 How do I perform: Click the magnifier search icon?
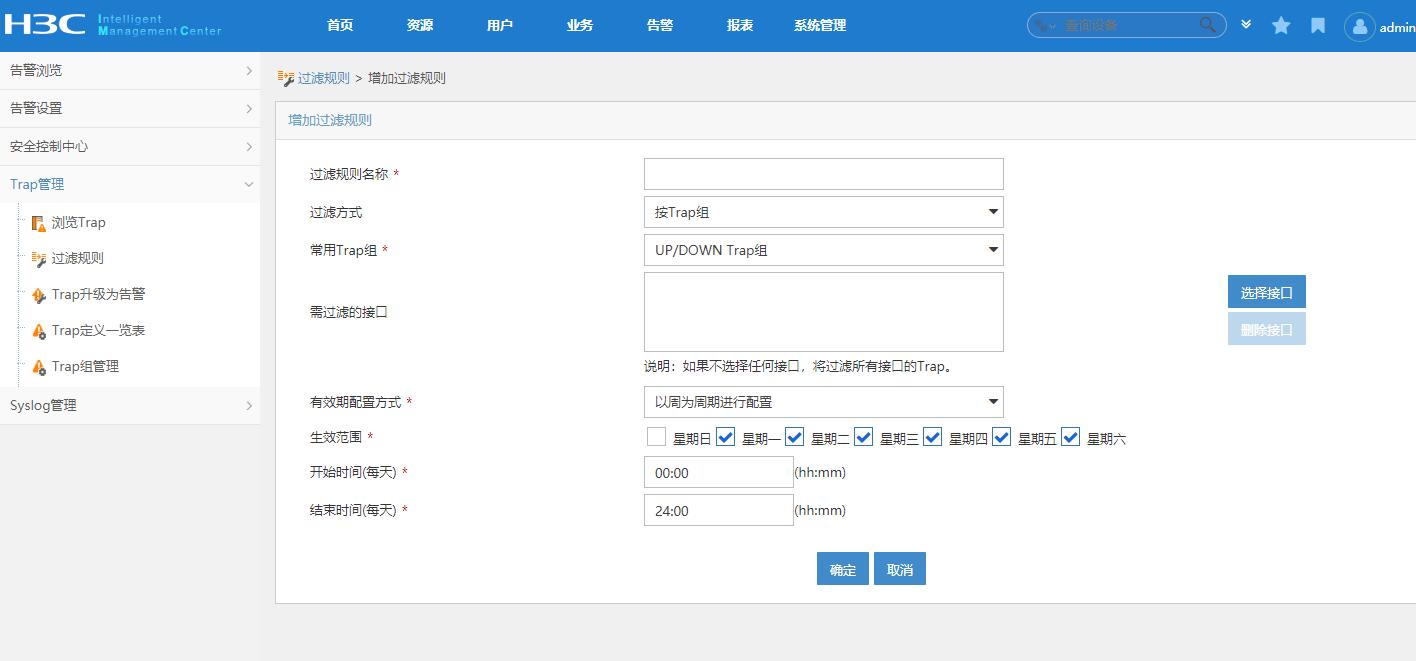[1208, 25]
